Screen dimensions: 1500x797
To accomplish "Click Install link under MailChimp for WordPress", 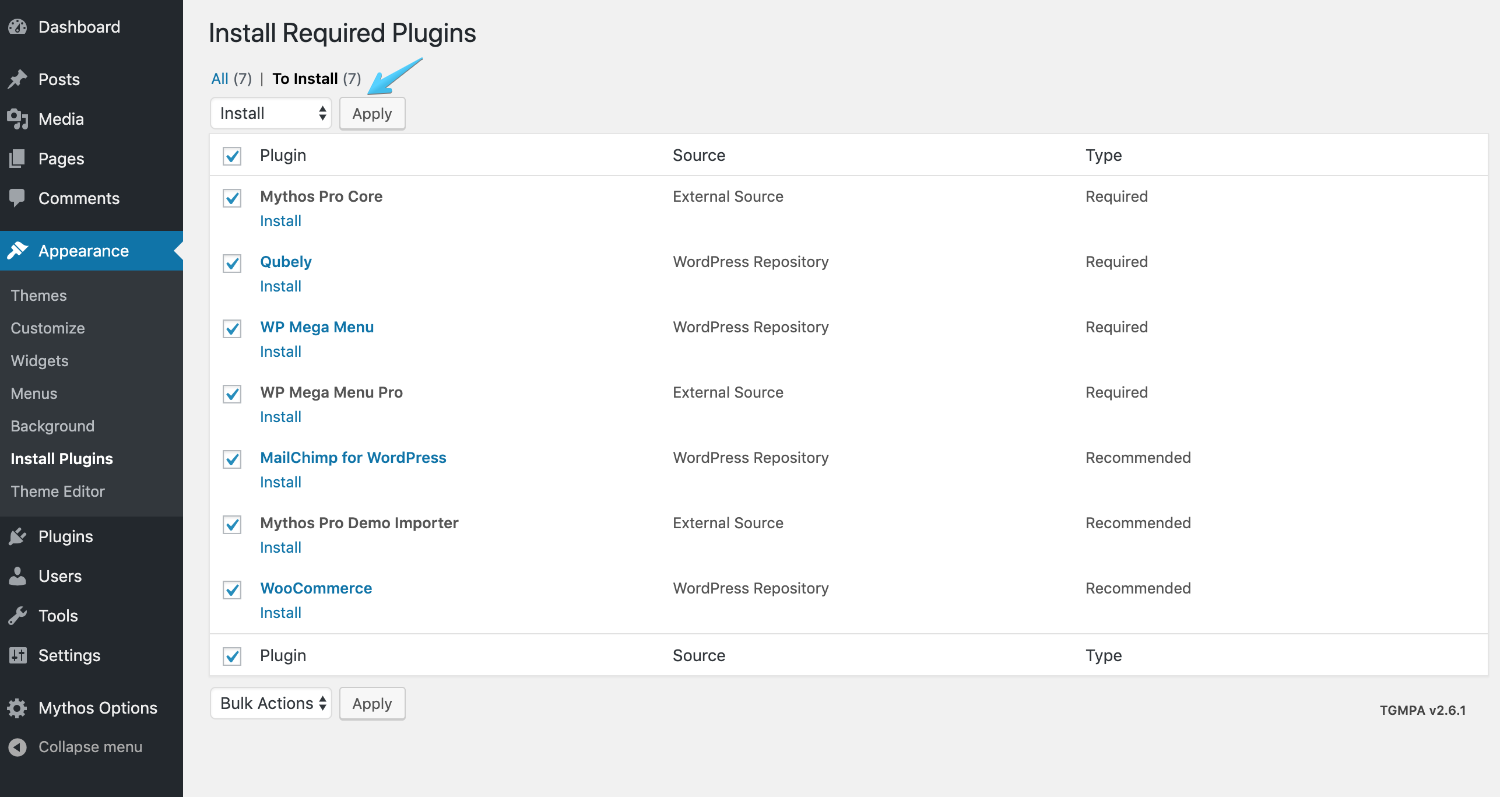I will (x=281, y=482).
